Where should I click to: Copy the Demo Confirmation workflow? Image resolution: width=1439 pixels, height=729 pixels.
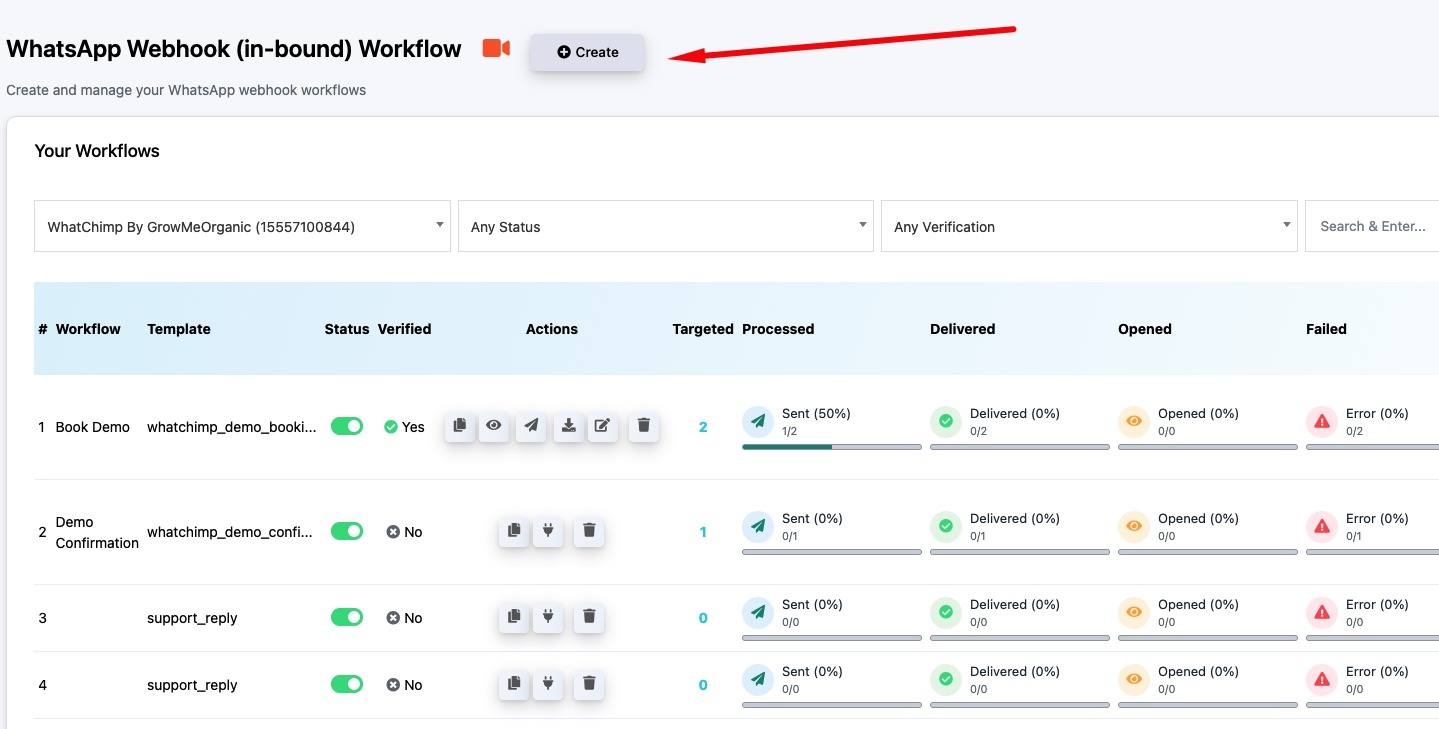pos(514,531)
